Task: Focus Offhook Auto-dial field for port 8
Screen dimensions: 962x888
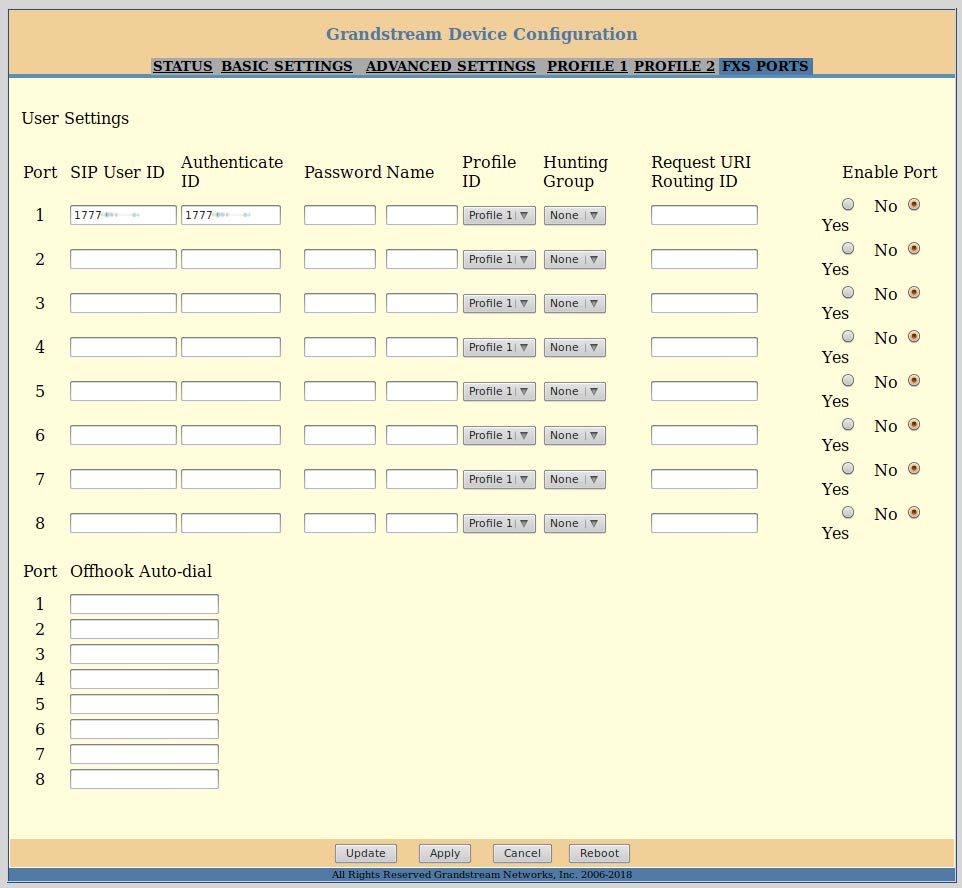Action: 144,779
